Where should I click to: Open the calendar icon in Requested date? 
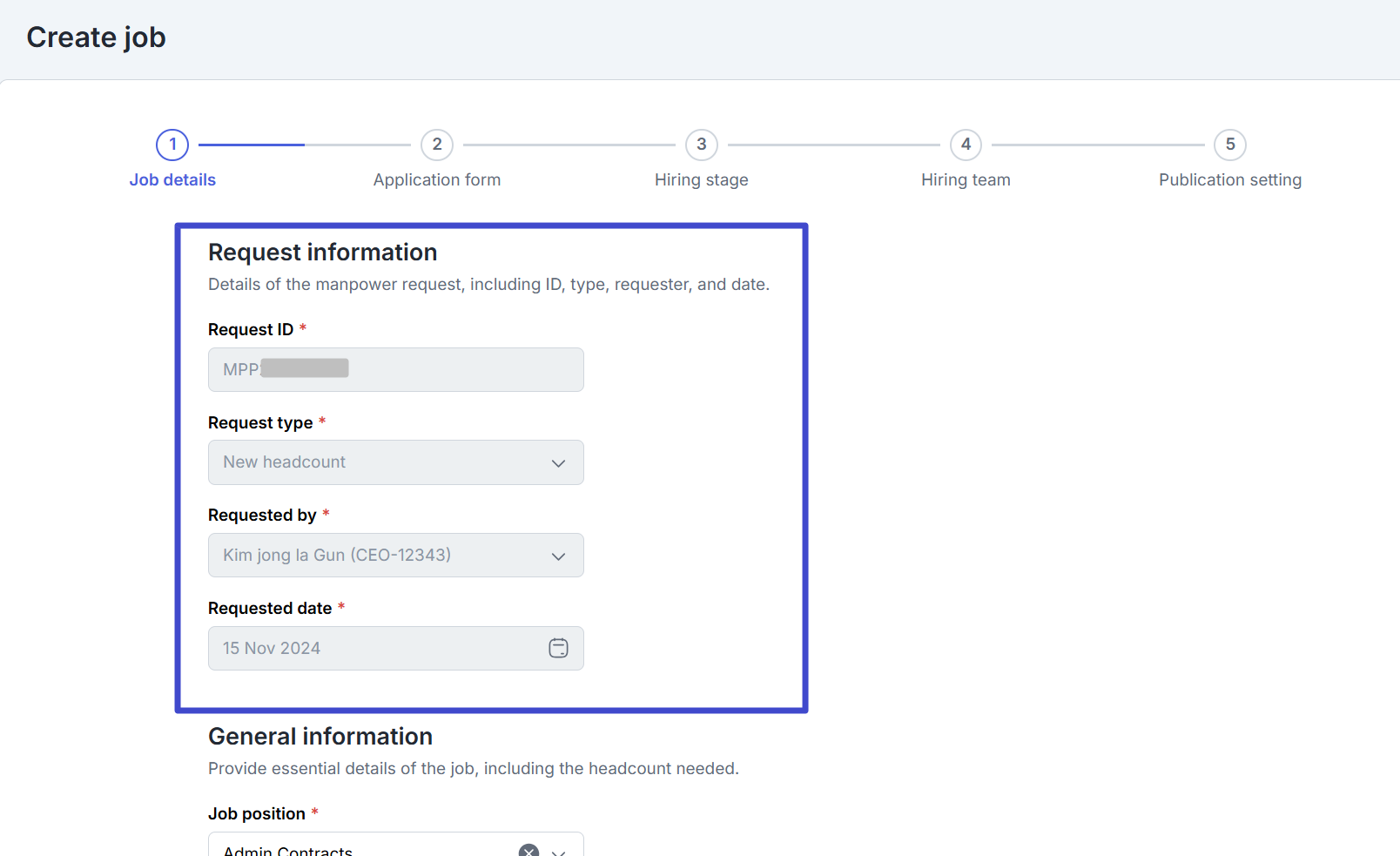[558, 648]
